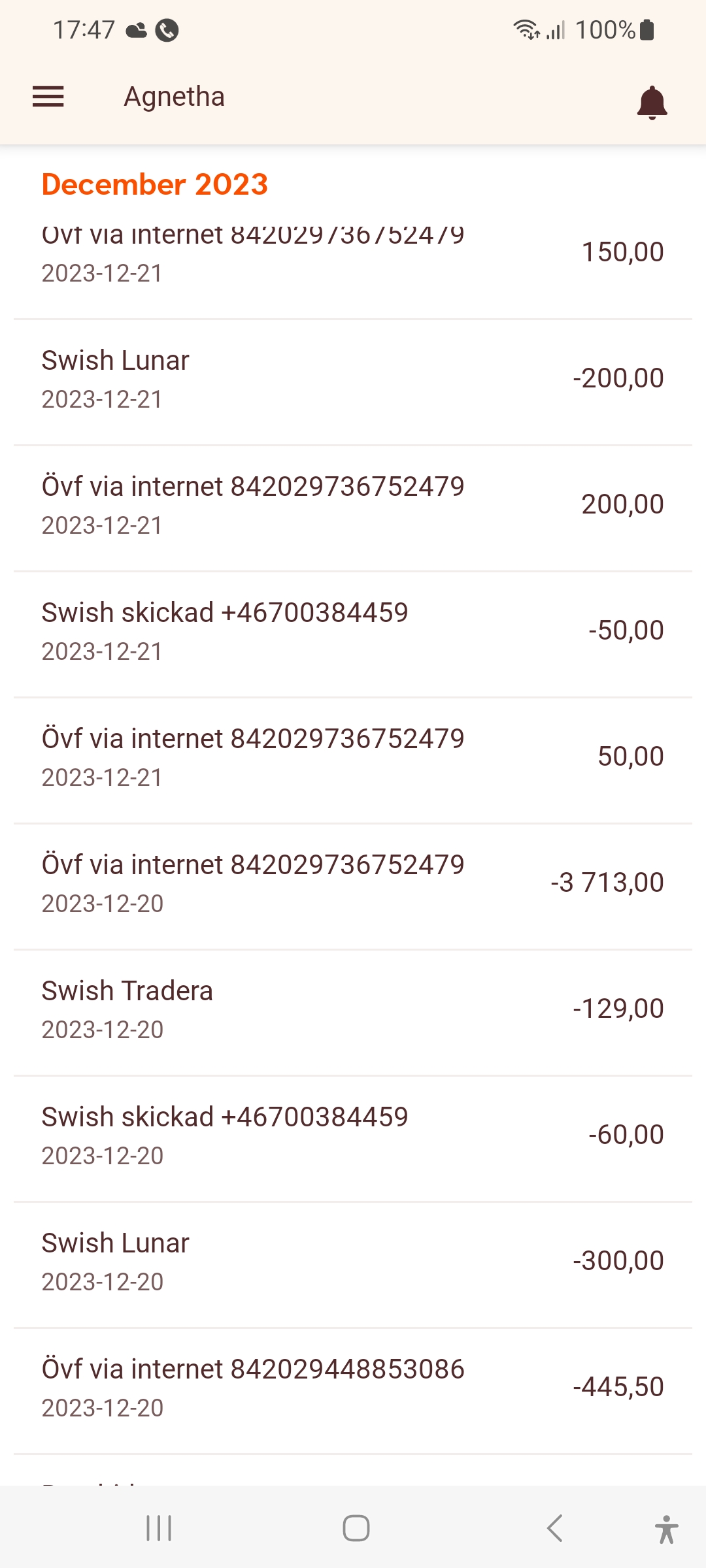Tap the phone call status icon

167,30
